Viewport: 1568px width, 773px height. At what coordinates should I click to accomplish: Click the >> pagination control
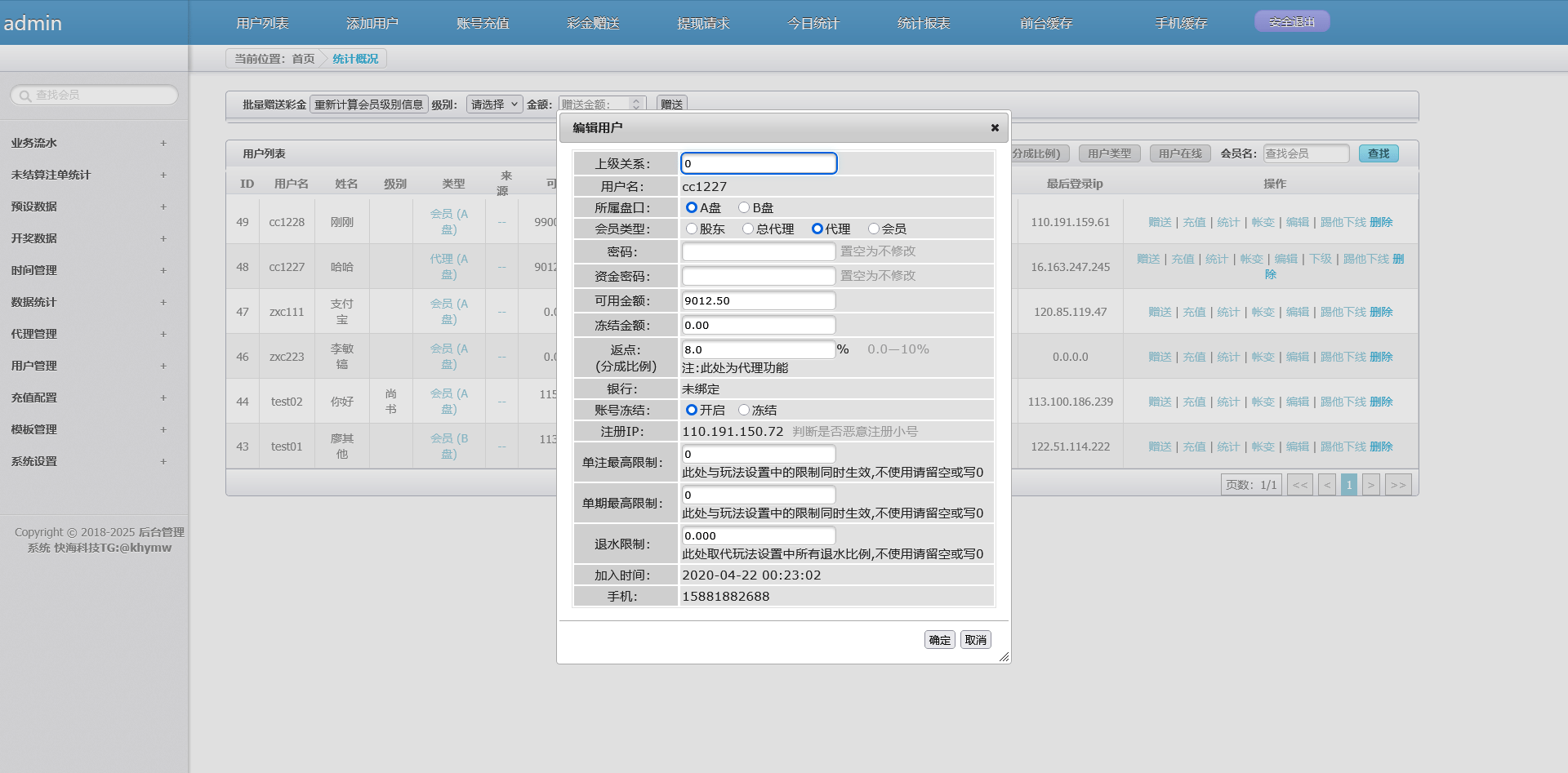tap(1398, 484)
